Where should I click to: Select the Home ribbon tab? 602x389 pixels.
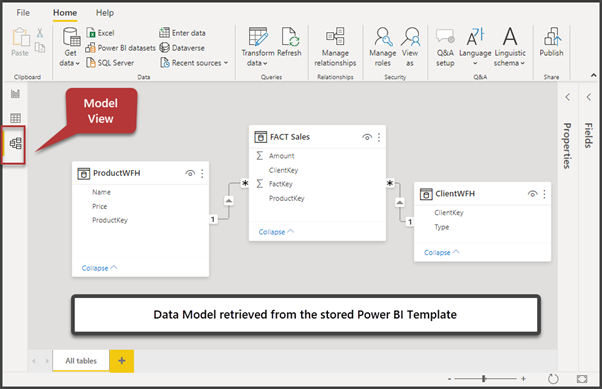tap(65, 13)
